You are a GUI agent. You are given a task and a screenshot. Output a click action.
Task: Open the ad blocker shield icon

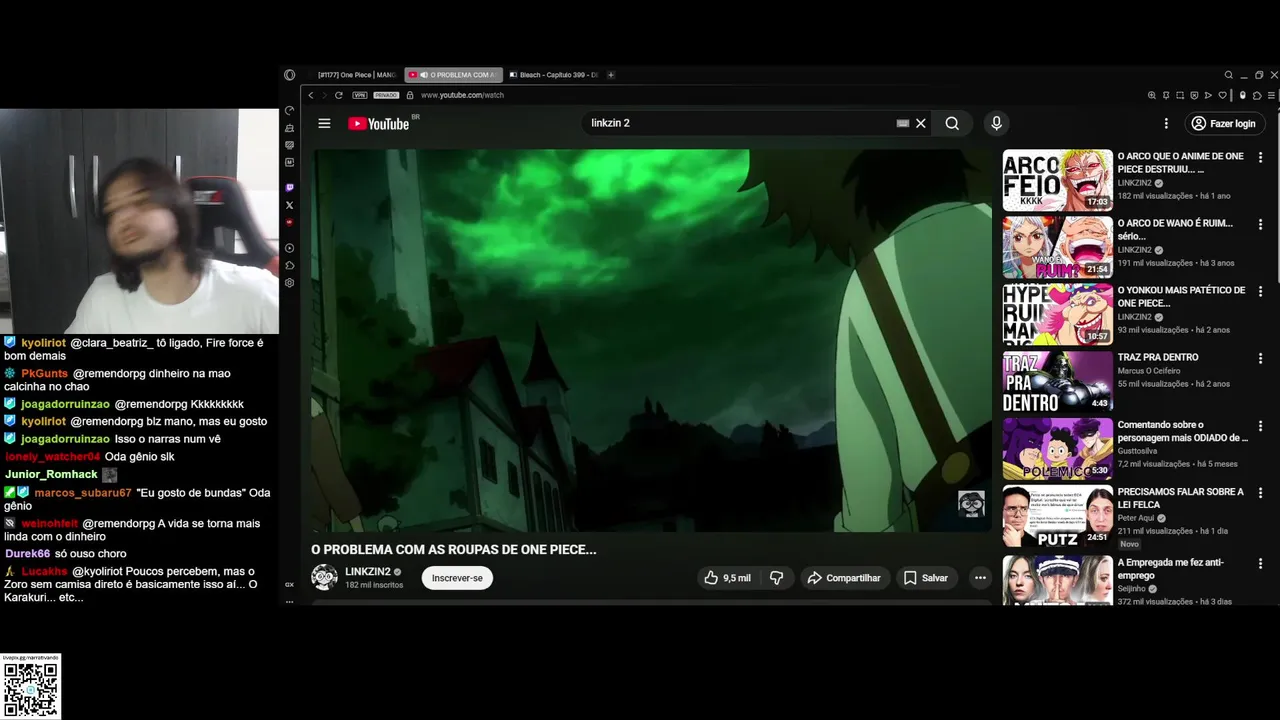click(1194, 95)
